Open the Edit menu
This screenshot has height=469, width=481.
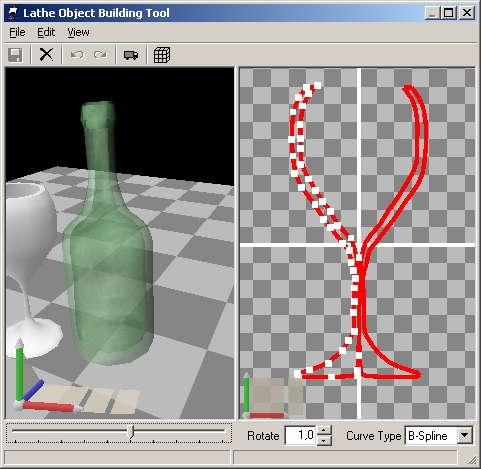point(46,32)
